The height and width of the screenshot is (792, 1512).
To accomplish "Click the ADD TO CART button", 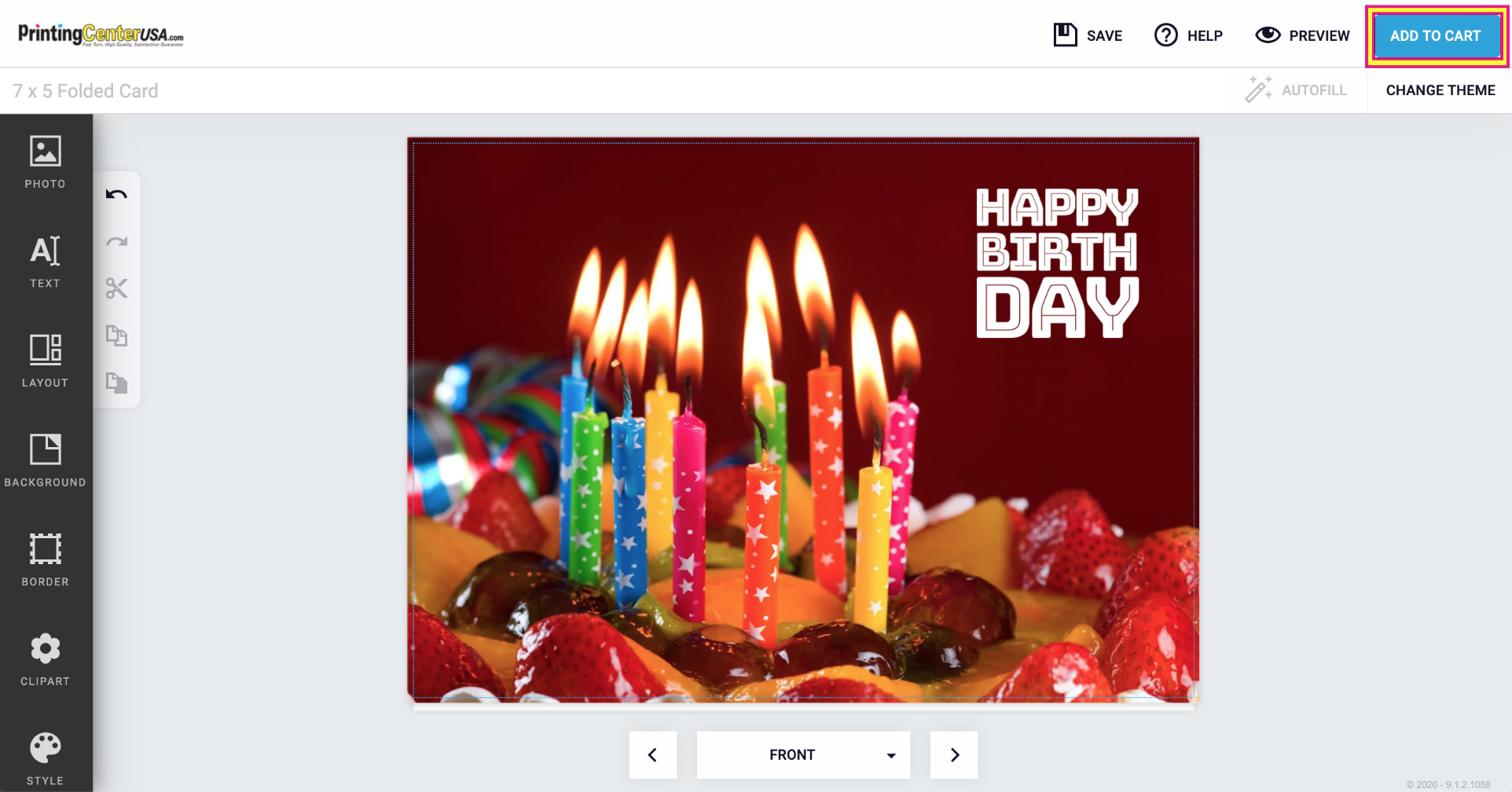I will [1436, 36].
